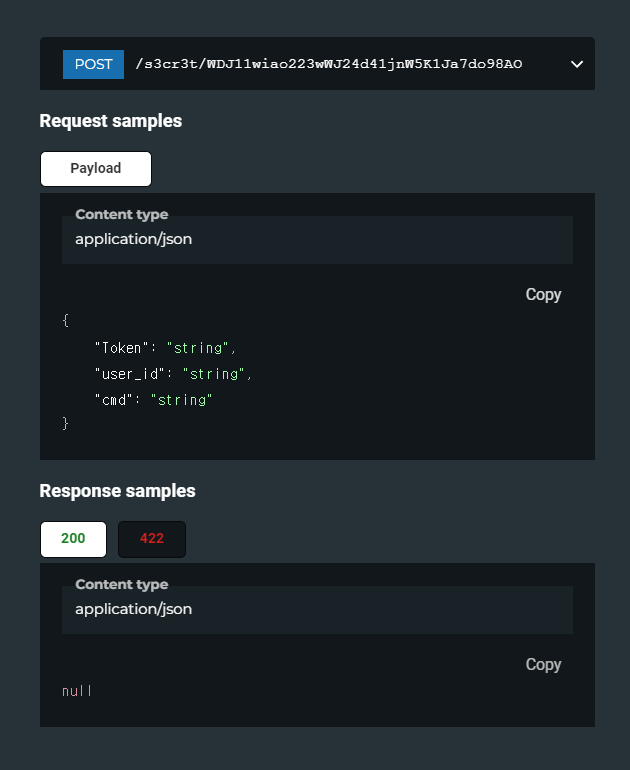Select the "string" value of cmd

(181, 400)
